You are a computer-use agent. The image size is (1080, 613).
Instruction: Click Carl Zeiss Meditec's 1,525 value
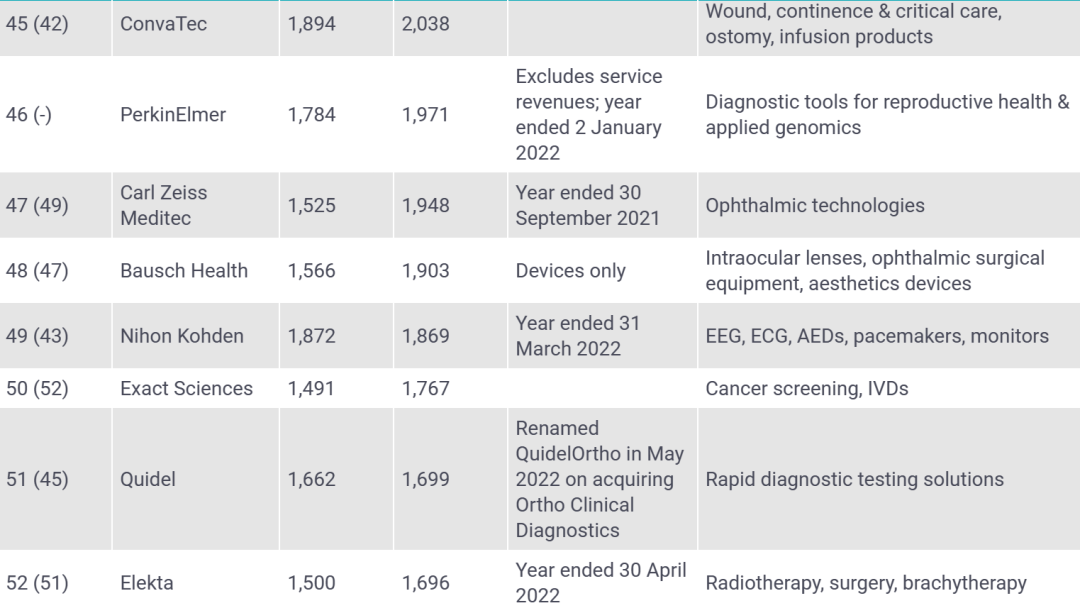point(311,205)
